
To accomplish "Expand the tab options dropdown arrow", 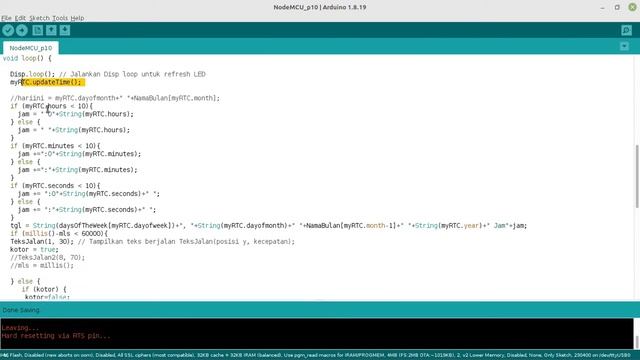I will [624, 46].
